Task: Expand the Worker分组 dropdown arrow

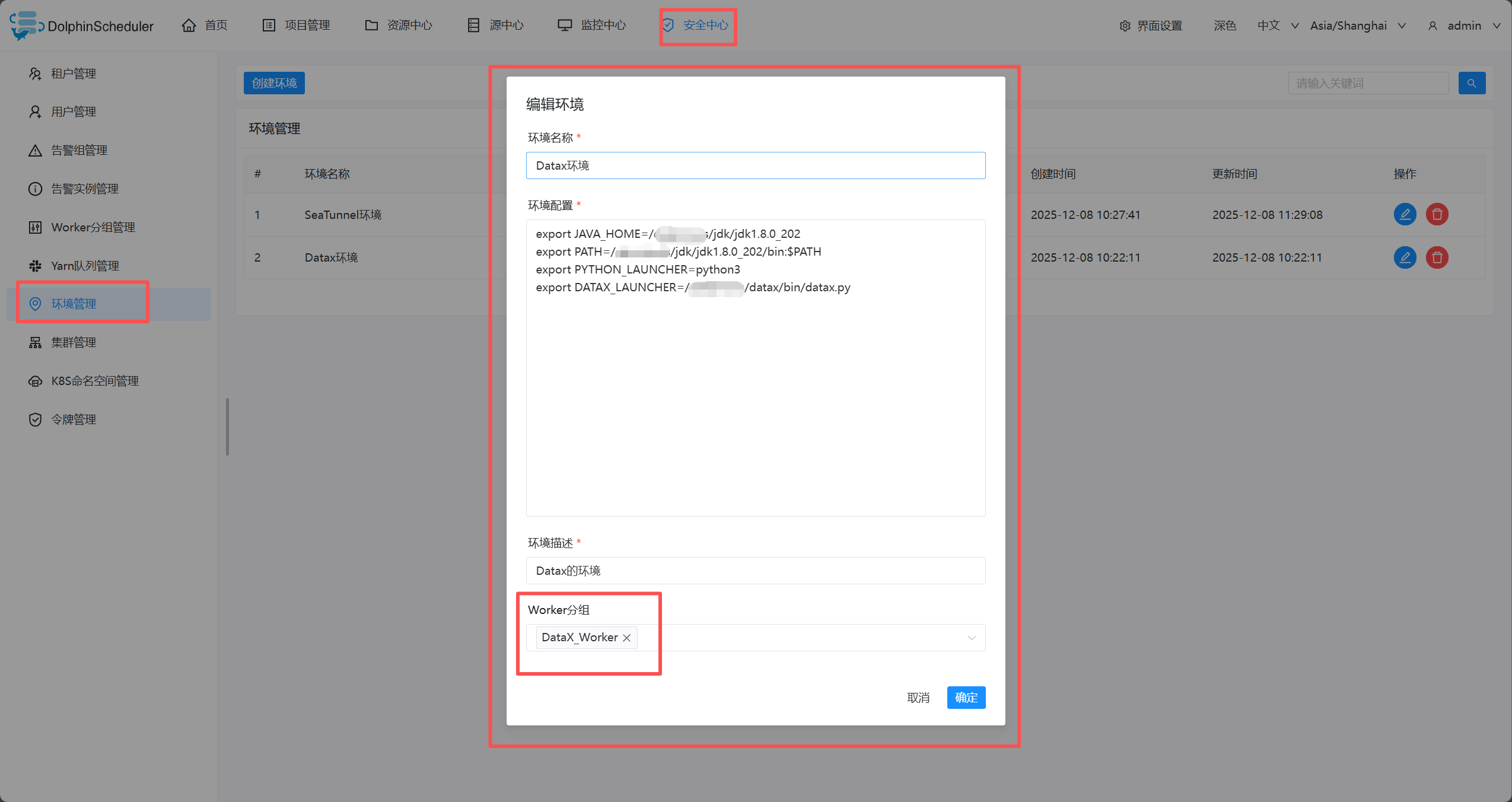Action: 971,638
